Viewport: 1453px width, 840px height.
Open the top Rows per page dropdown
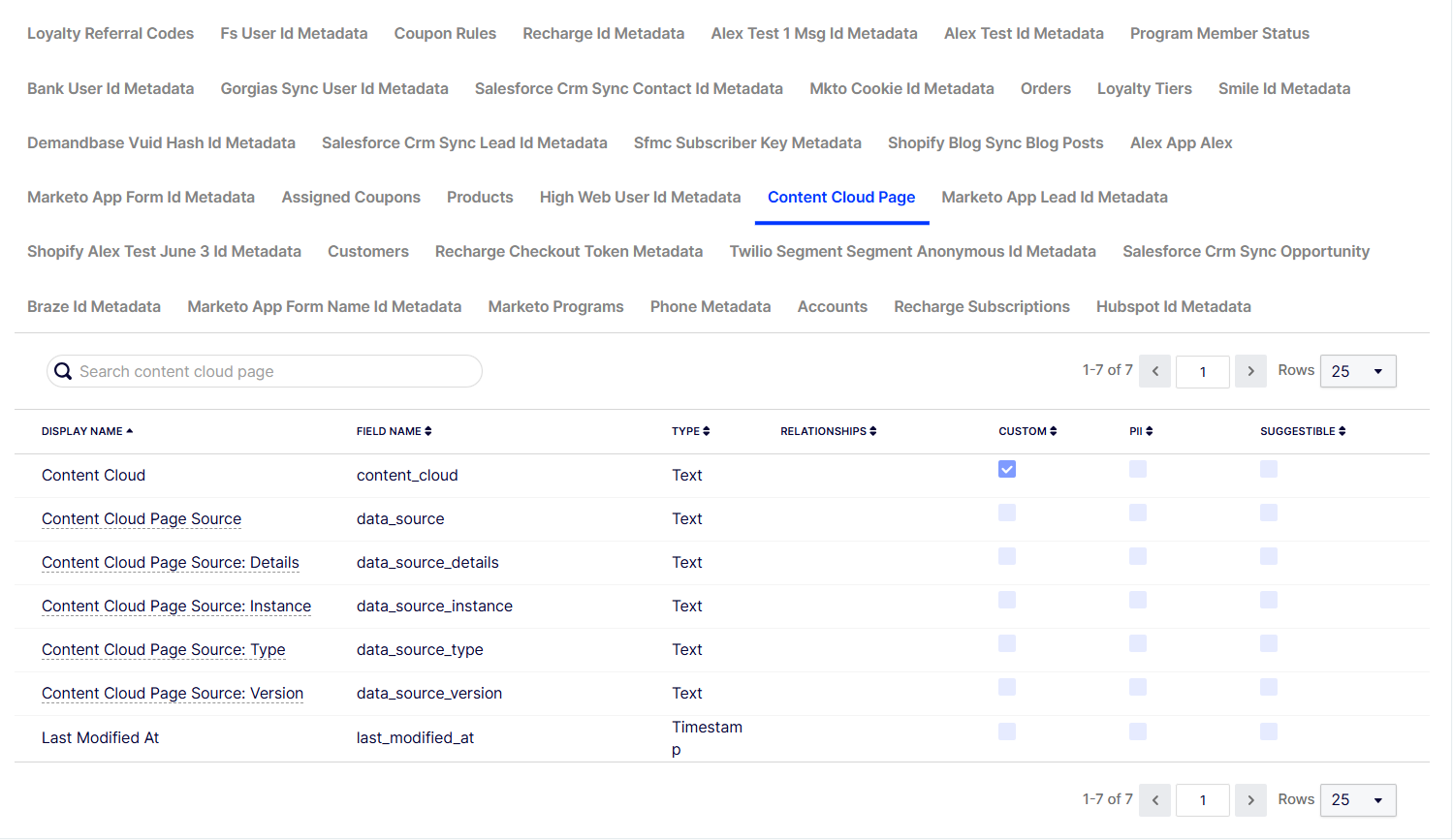(x=1358, y=371)
